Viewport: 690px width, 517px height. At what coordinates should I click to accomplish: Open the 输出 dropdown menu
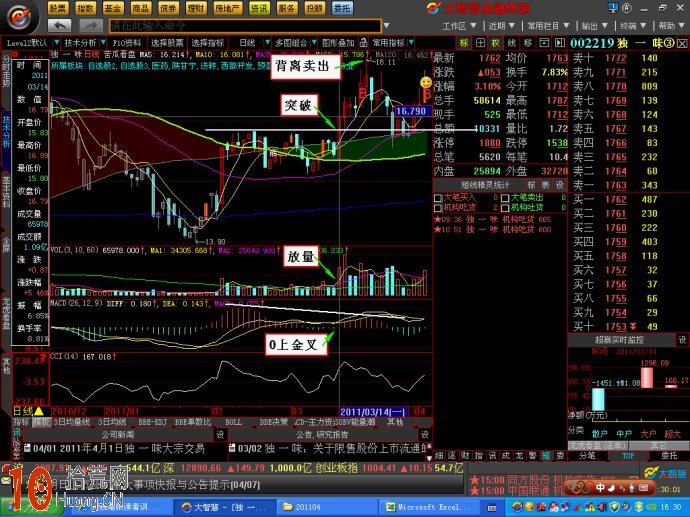click(x=595, y=26)
